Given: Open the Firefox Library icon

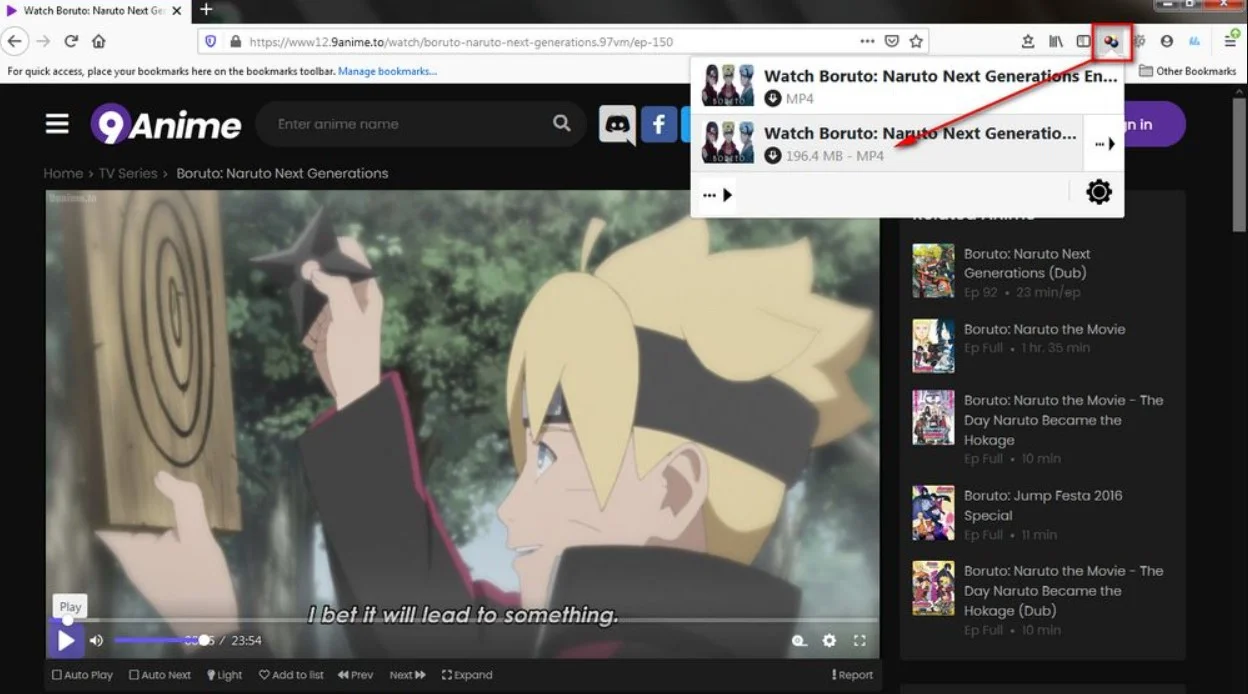Looking at the screenshot, I should click(1056, 42).
